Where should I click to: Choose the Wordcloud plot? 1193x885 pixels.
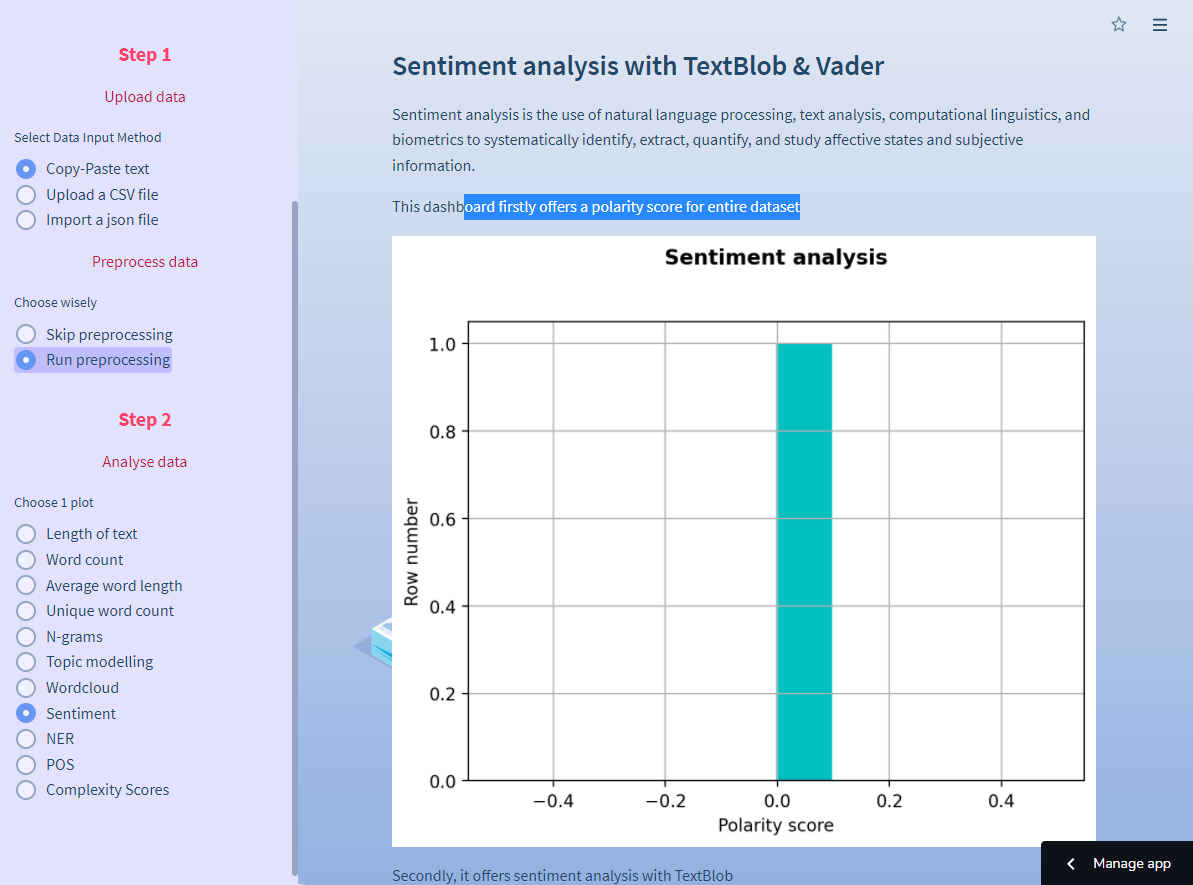pos(27,688)
